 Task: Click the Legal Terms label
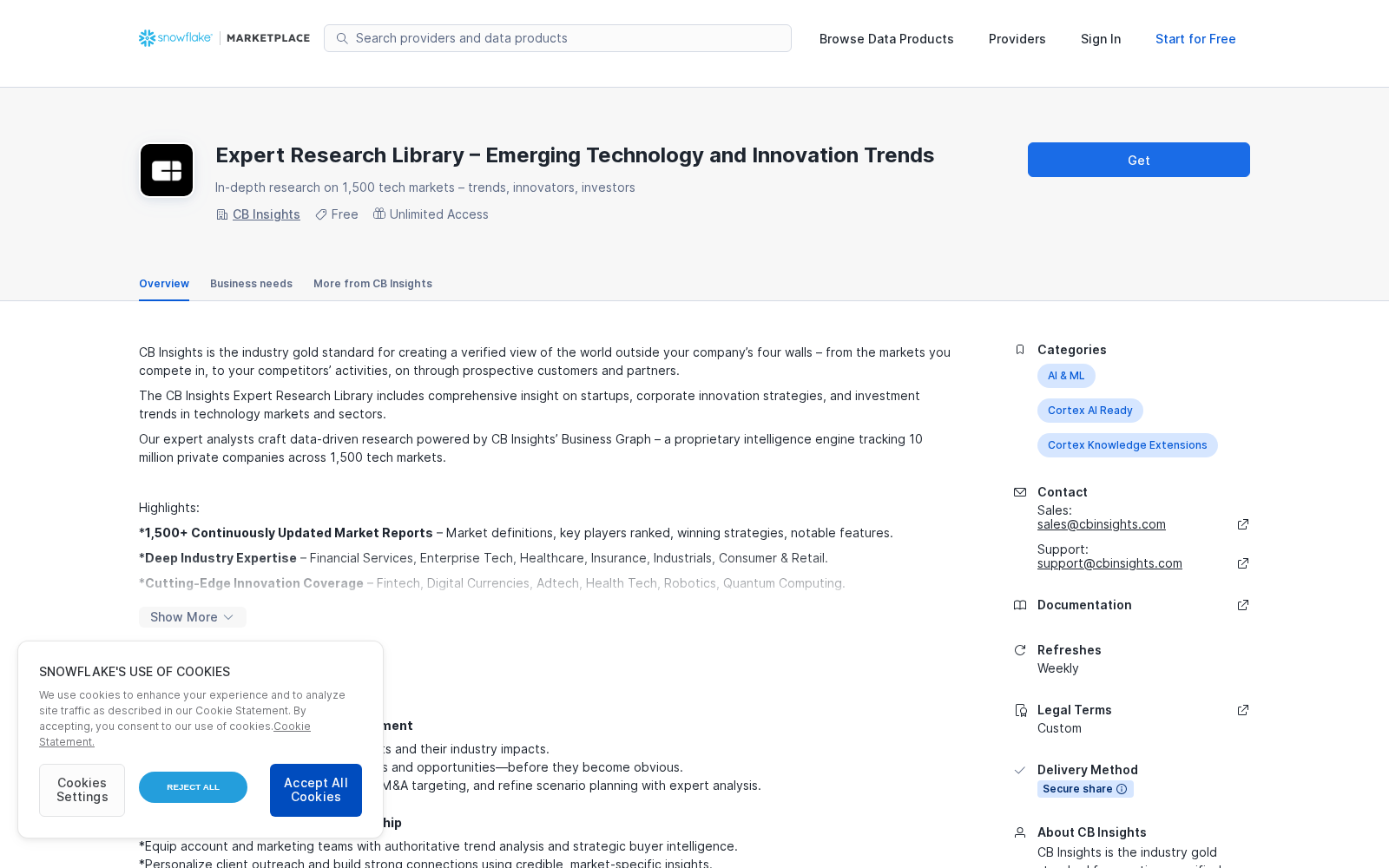(1075, 710)
